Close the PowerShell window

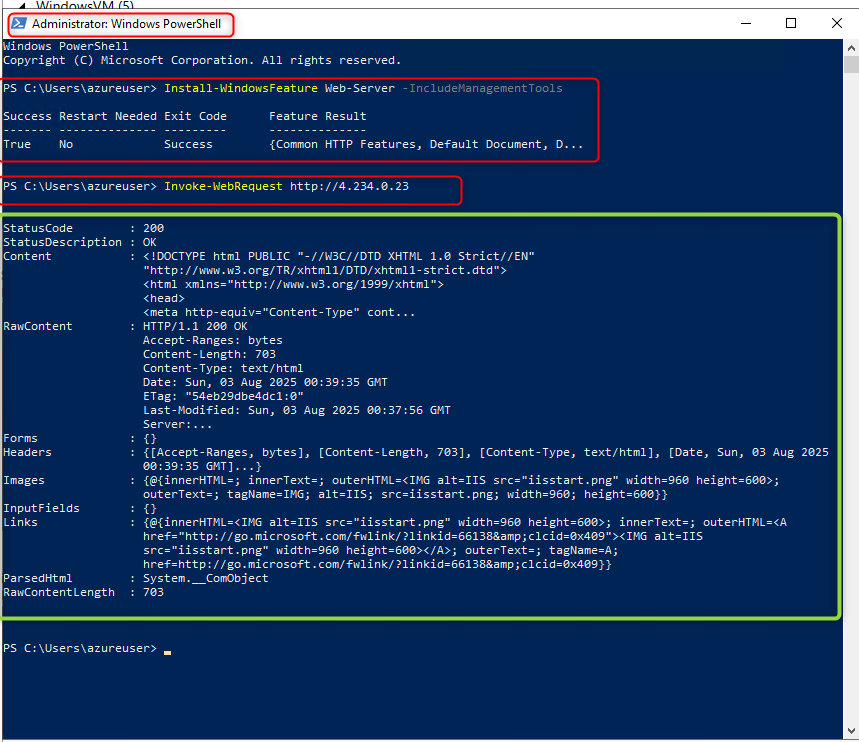(x=837, y=23)
